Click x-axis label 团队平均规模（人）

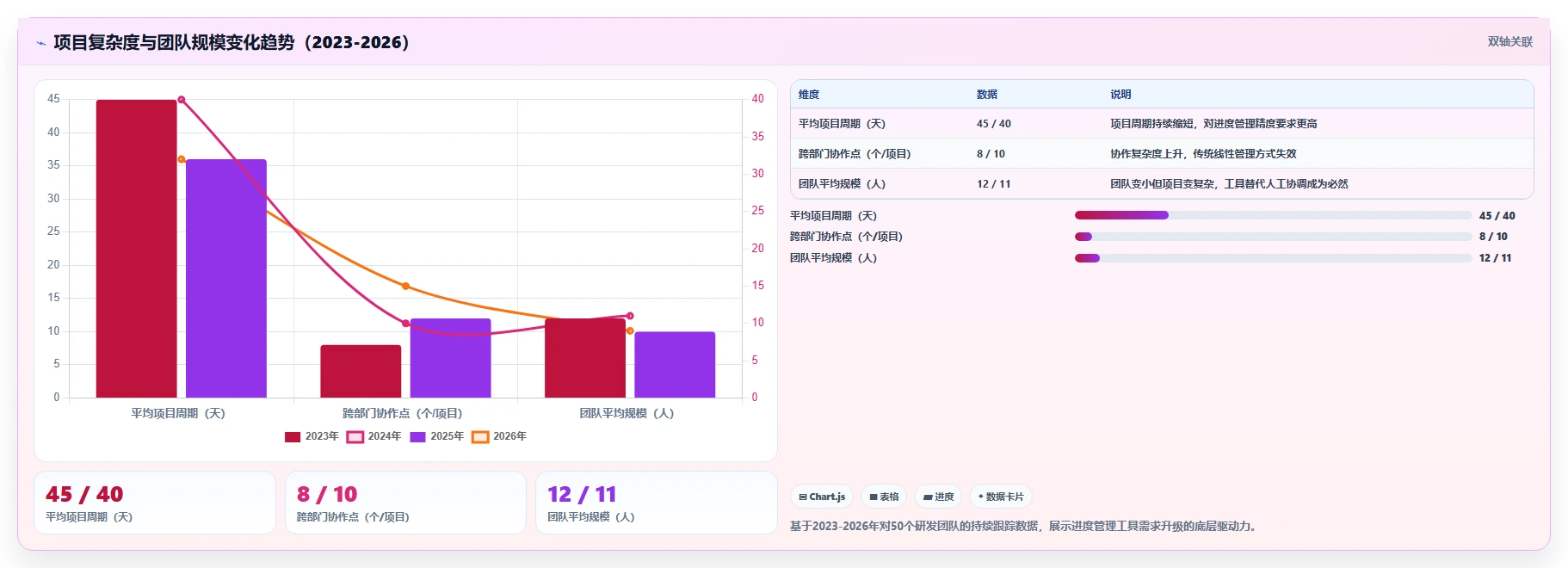click(x=627, y=413)
